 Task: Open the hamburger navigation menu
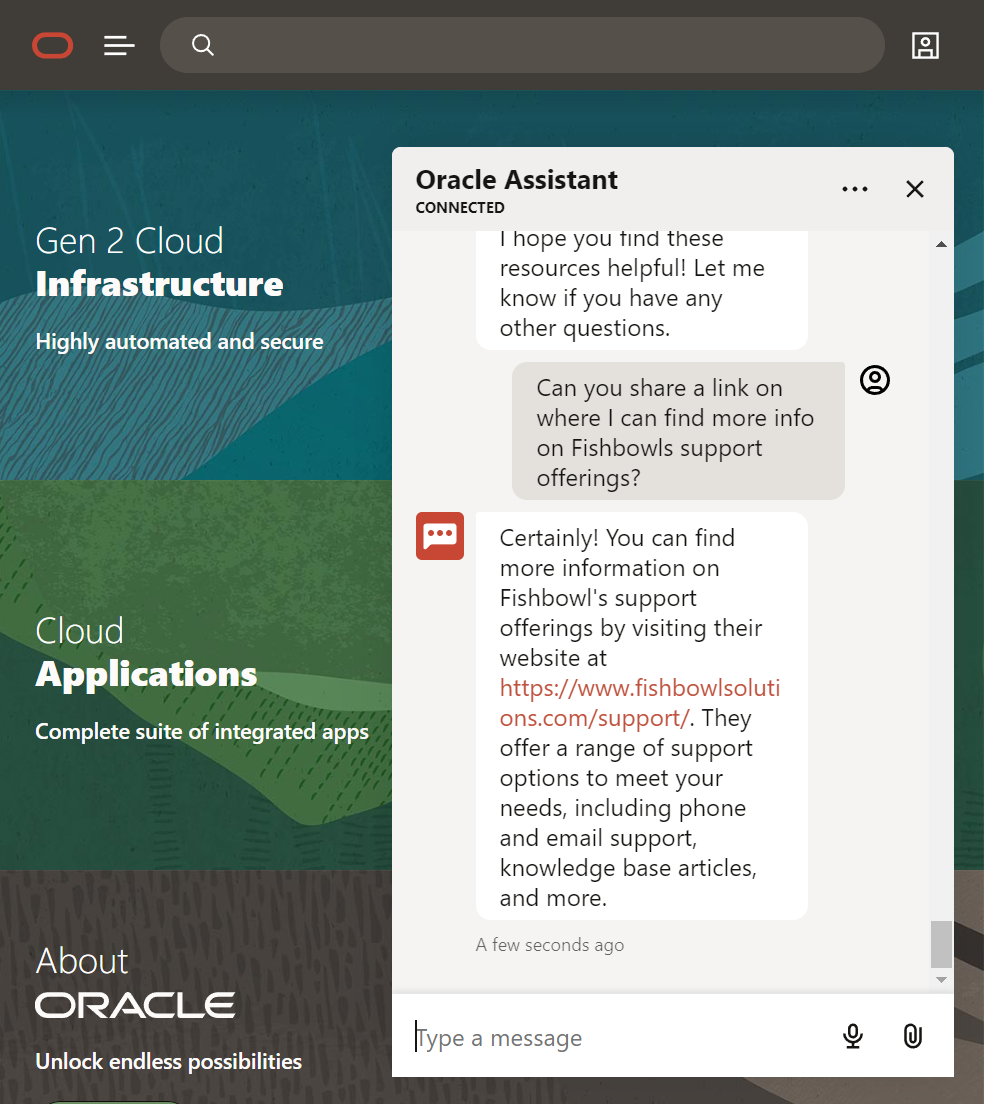(119, 46)
